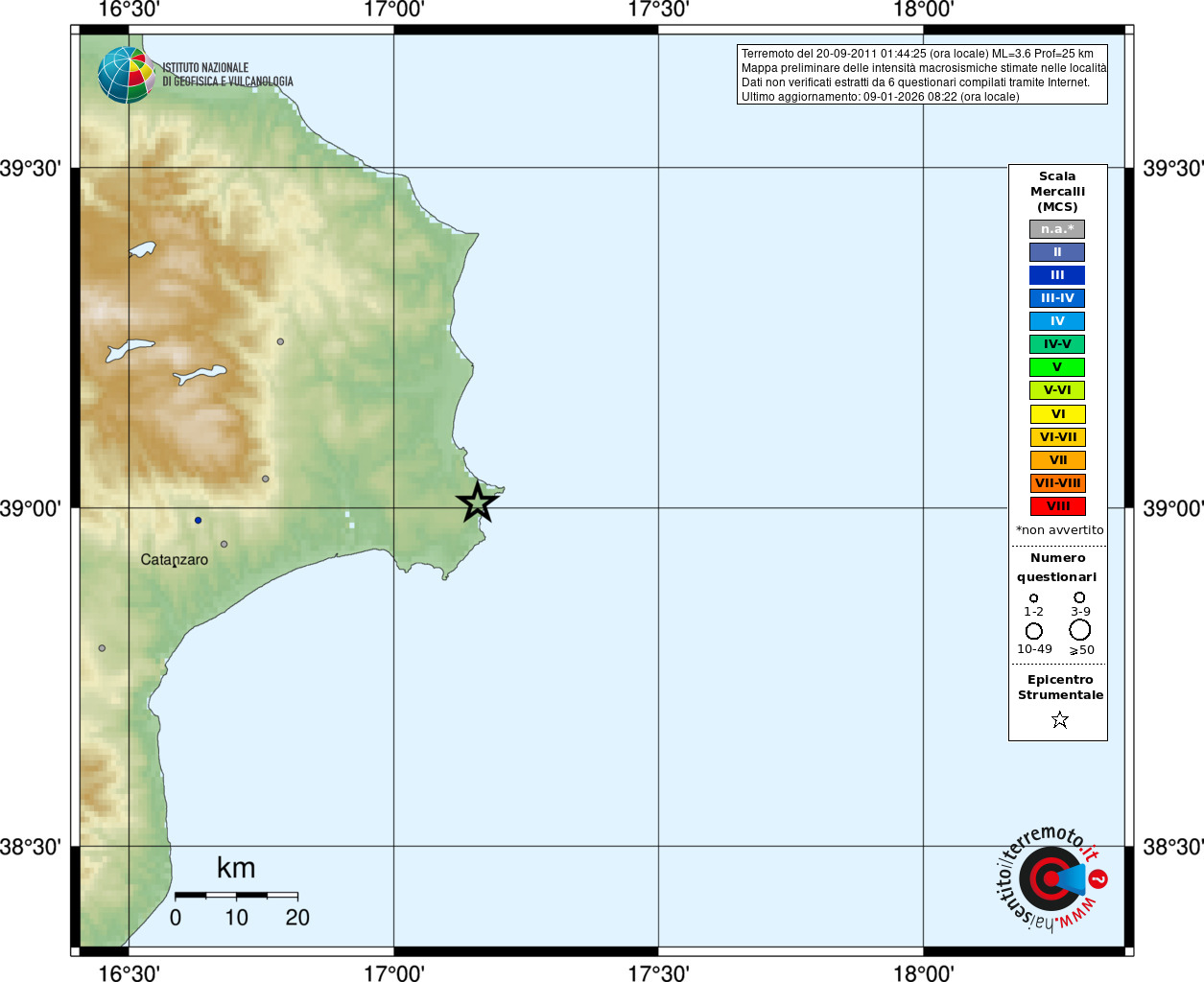The width and height of the screenshot is (1204, 982).
Task: Select the yellow VI intensity swatch
Action: 1058,414
